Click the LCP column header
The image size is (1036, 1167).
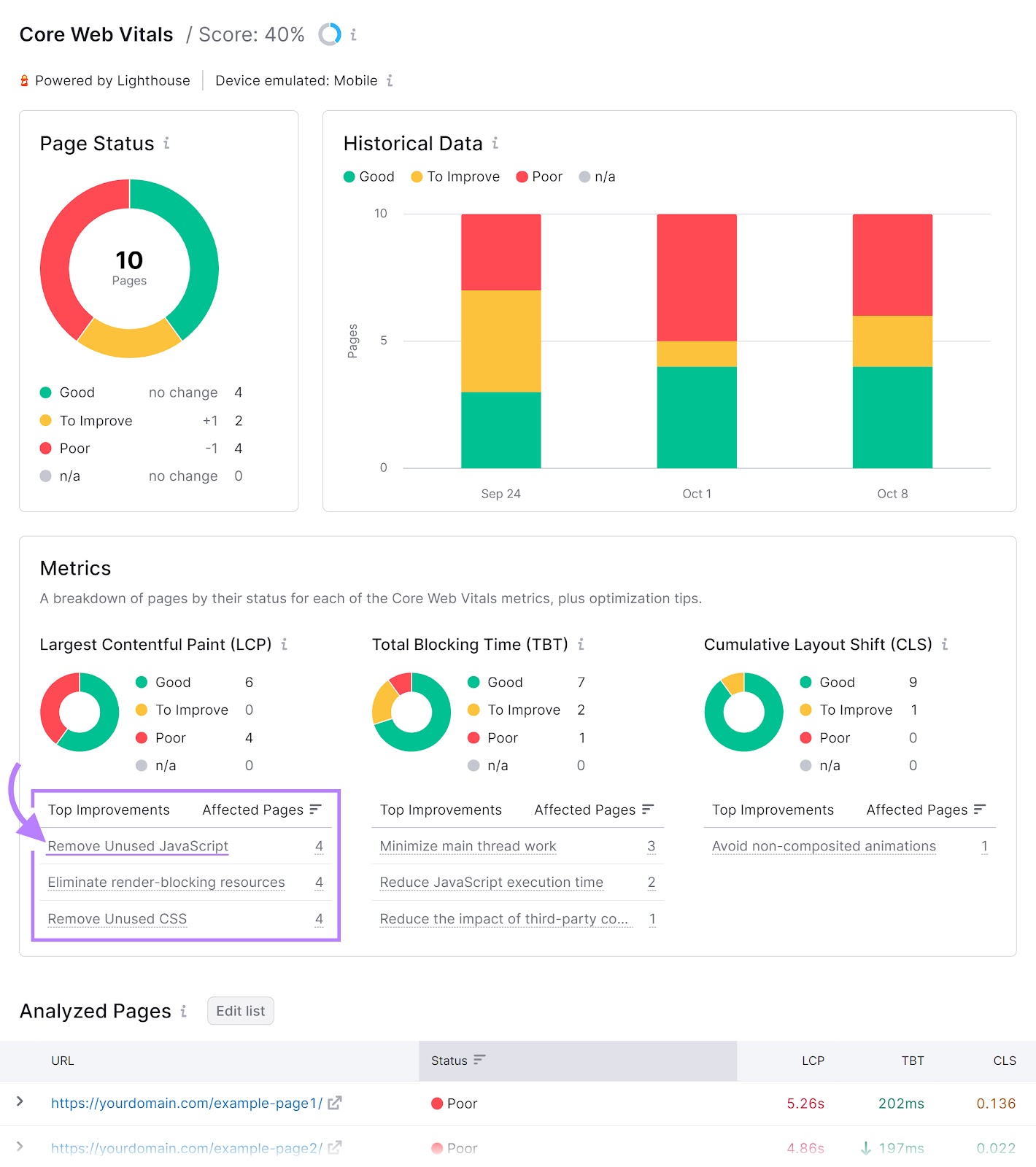[813, 1061]
